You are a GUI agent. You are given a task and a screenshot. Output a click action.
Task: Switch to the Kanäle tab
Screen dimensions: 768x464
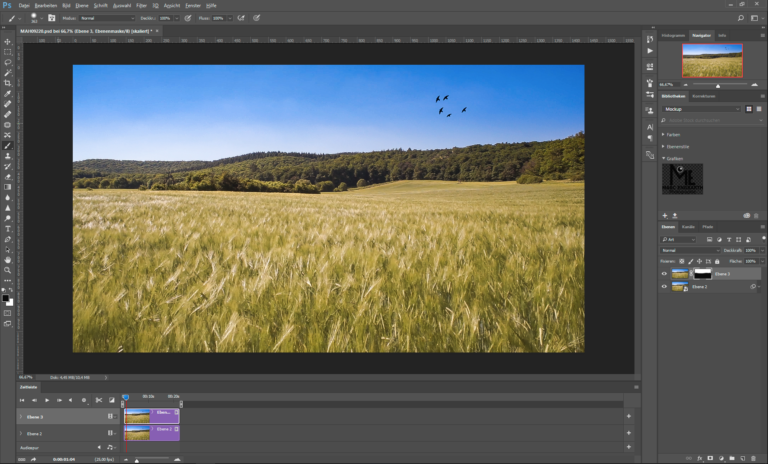[688, 227]
